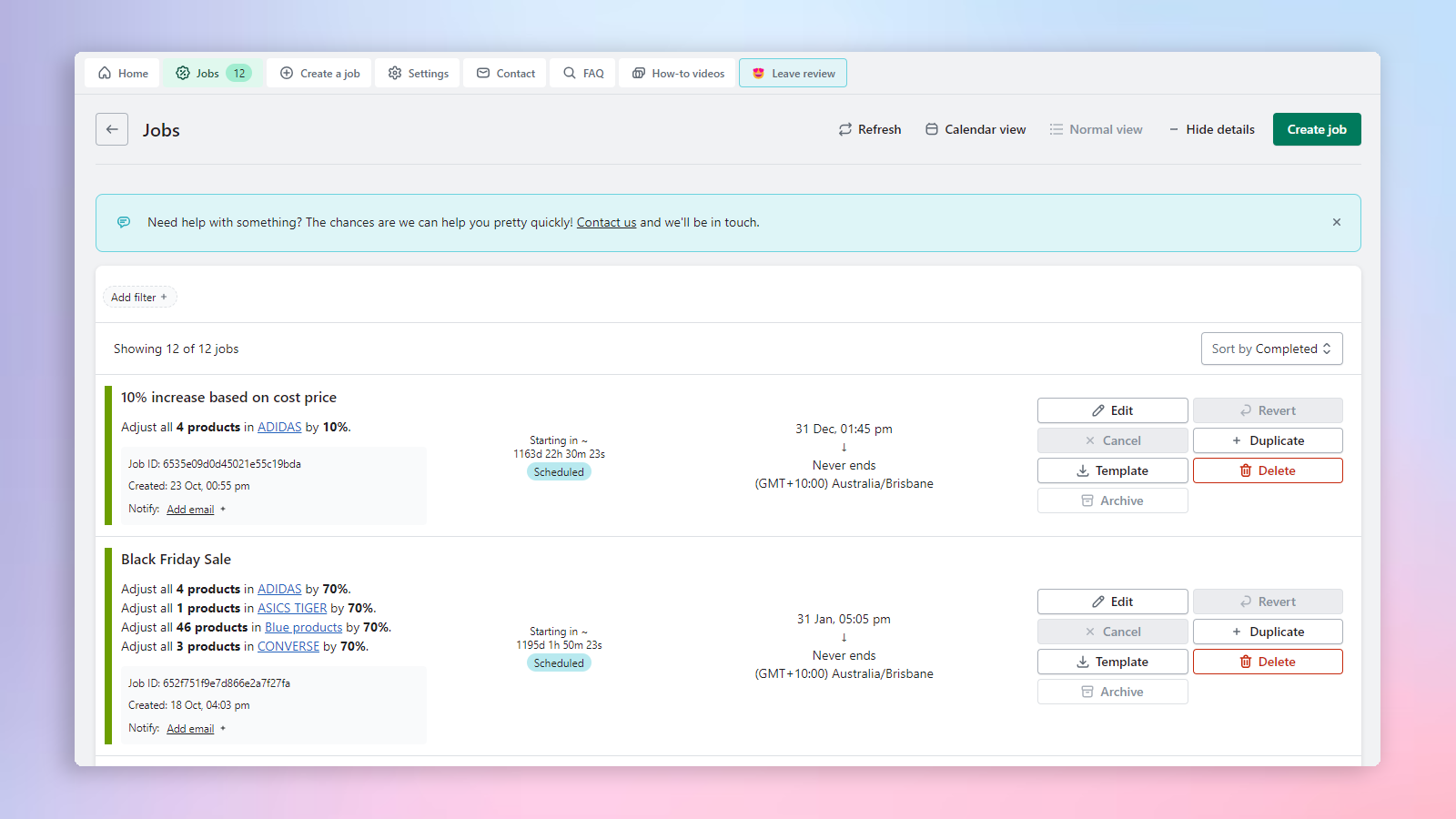Click the Created: 18 Oct, 04:03 pm text
The image size is (1456, 819).
(x=188, y=705)
